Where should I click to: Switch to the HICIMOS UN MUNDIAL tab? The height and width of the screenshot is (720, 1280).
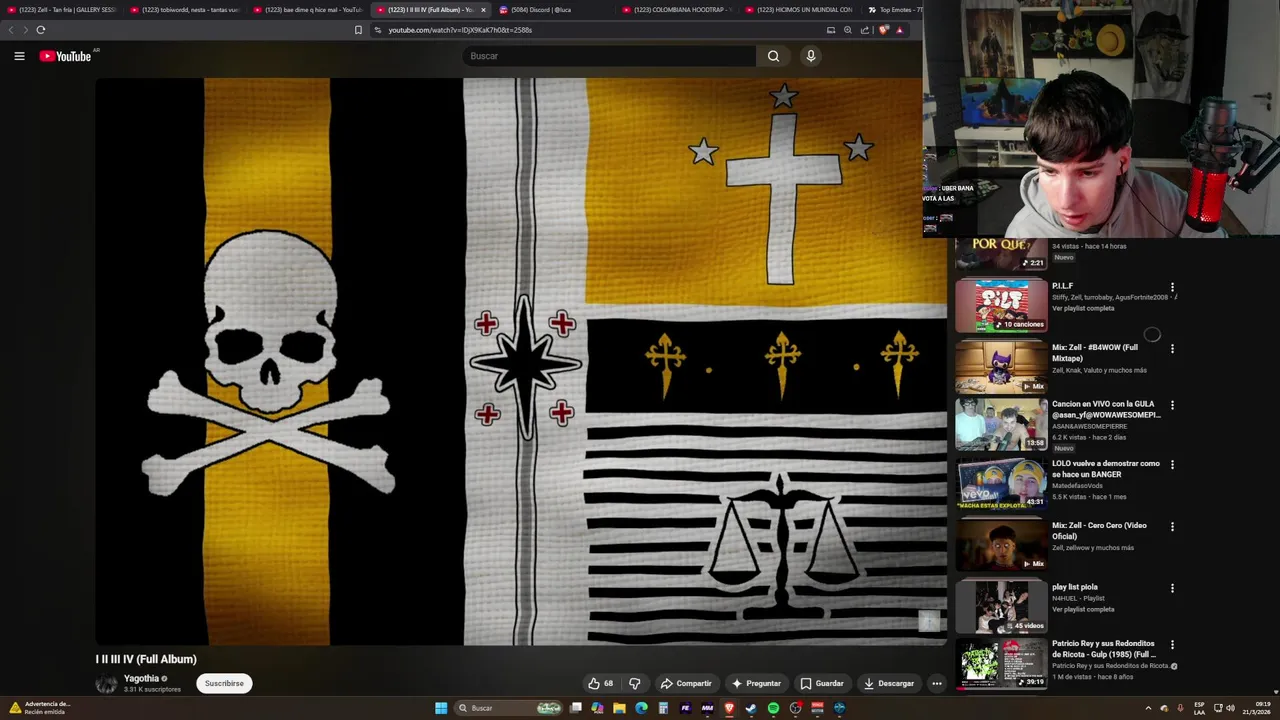pos(798,10)
